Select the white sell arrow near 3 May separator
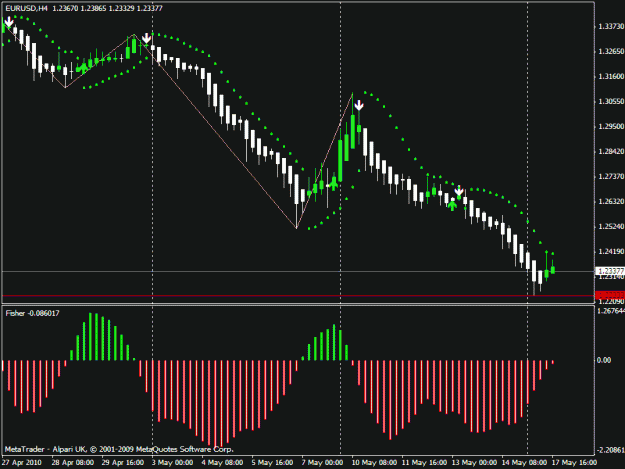Screen dimensions: 625x469 147,38
